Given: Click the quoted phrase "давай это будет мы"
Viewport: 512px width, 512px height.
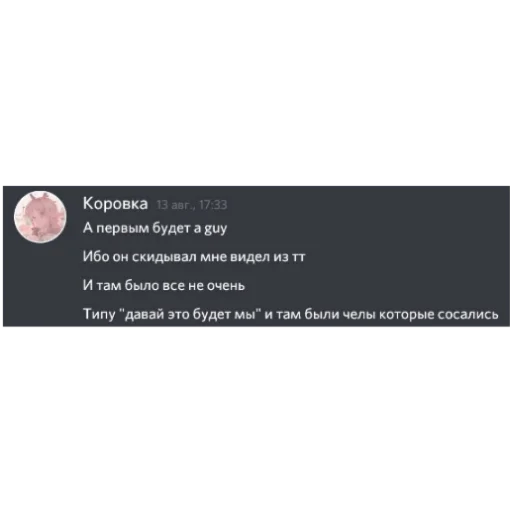Looking at the screenshot, I should (190, 314).
